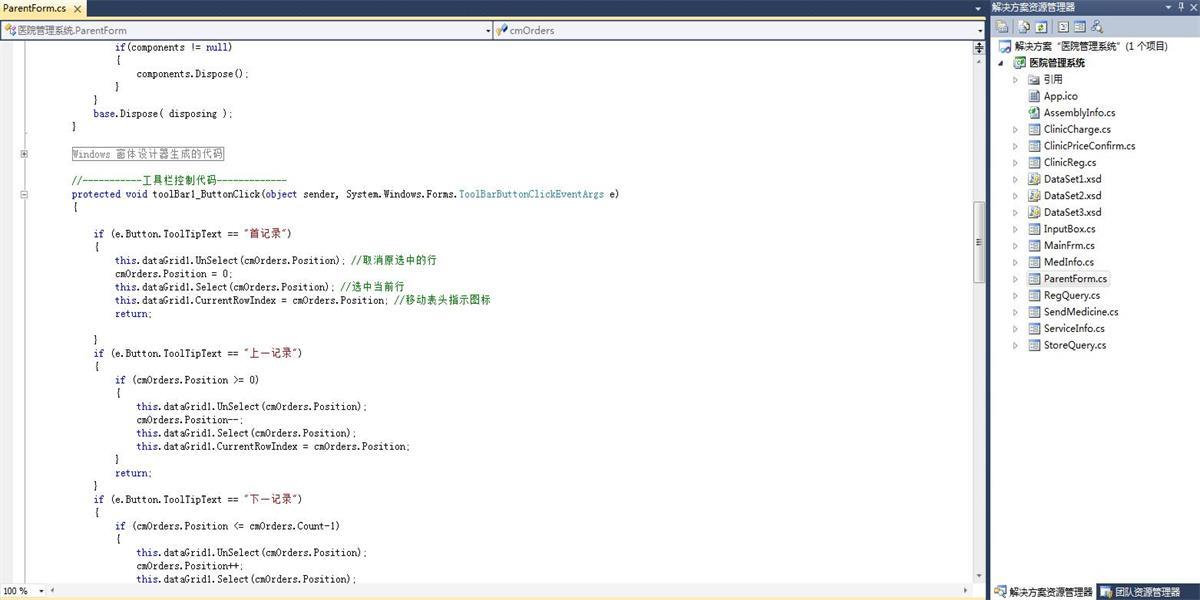Select MainFrm.cs in the solution tree
This screenshot has height=600, width=1200.
pyautogui.click(x=1068, y=245)
